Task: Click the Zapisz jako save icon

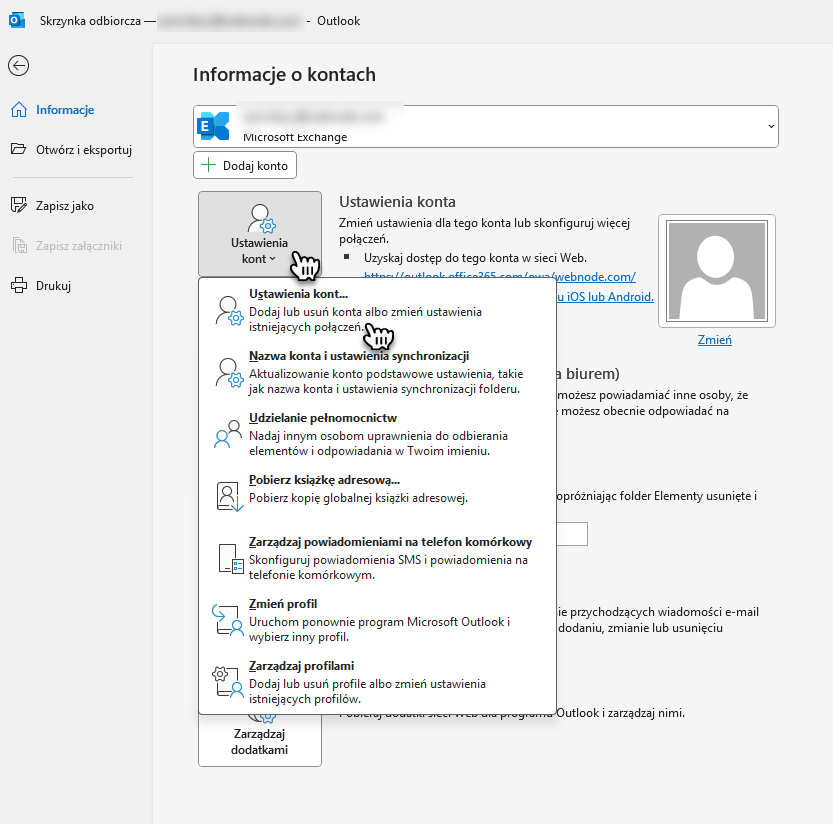Action: click(x=19, y=205)
